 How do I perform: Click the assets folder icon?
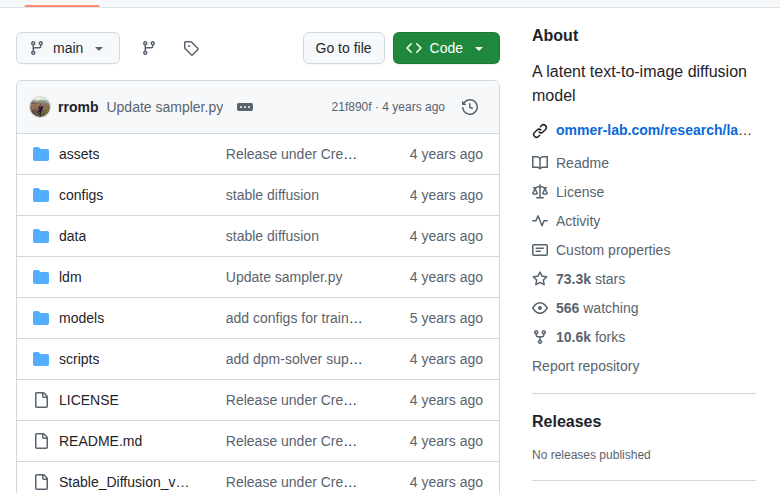41,154
